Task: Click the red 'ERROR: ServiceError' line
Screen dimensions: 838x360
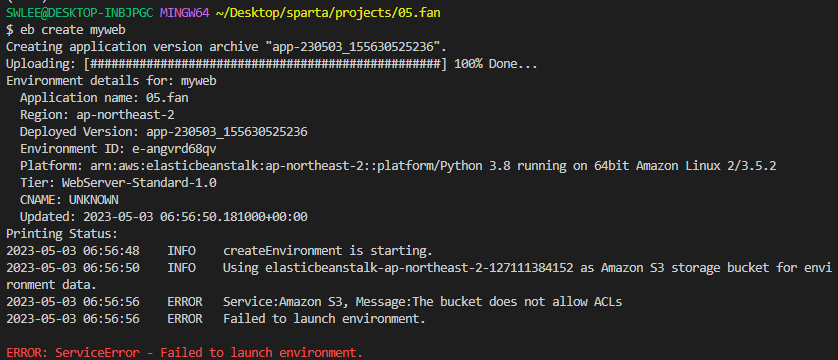Action: [184, 353]
